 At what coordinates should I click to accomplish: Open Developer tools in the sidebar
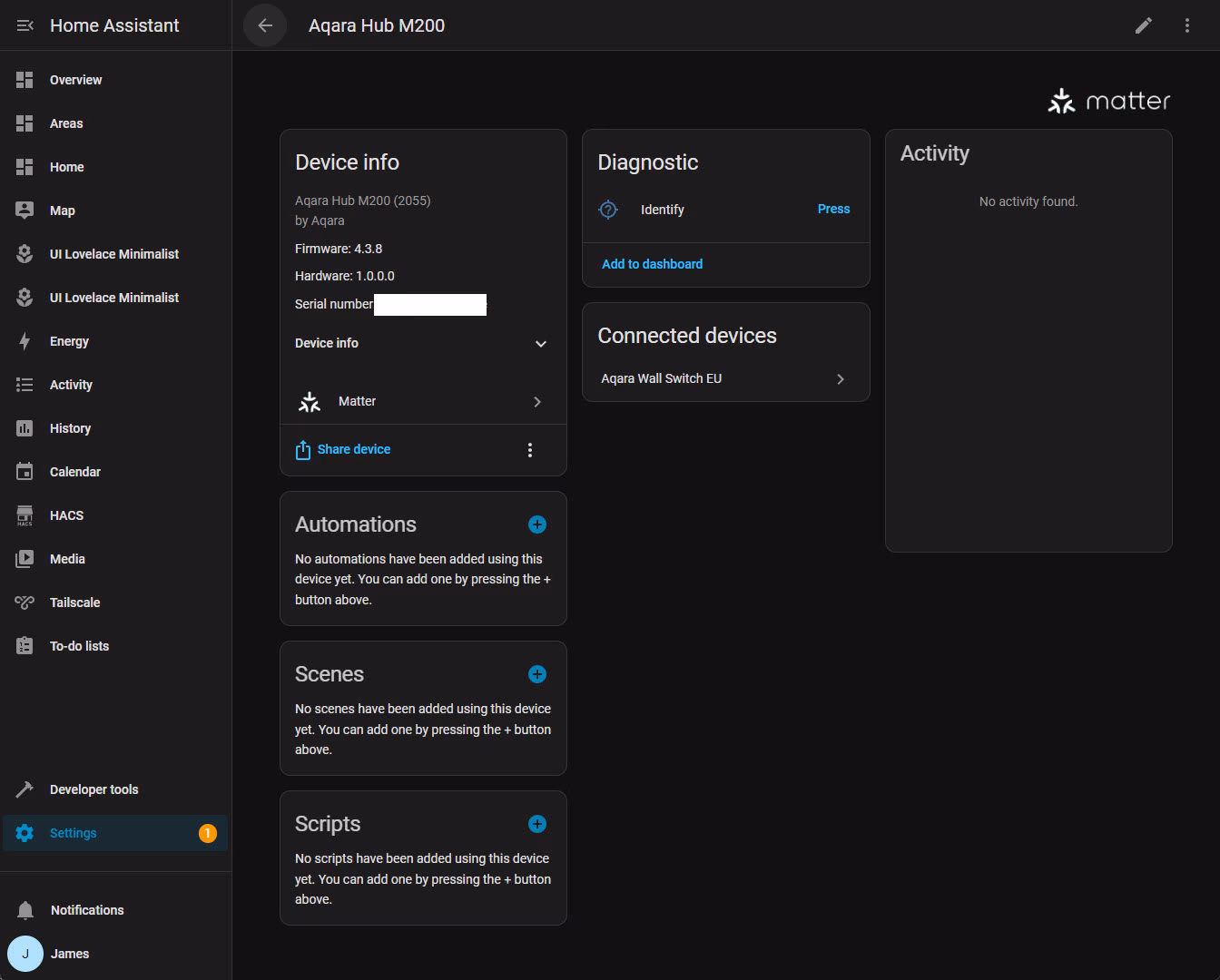click(93, 789)
